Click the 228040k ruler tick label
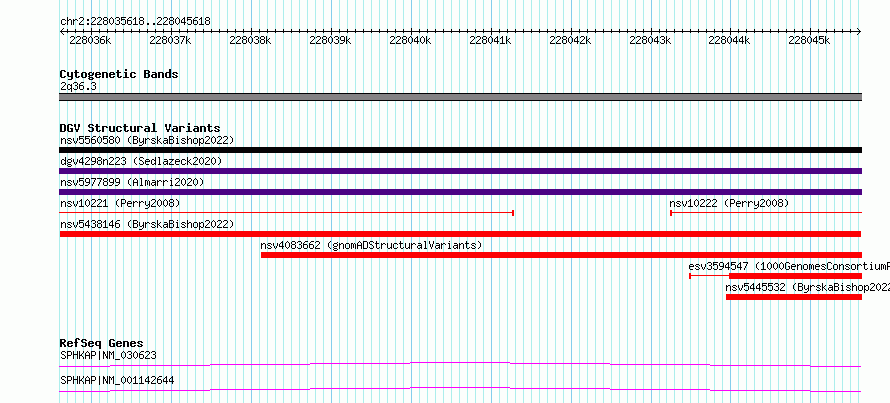Image resolution: width=890 pixels, height=403 pixels. click(410, 40)
